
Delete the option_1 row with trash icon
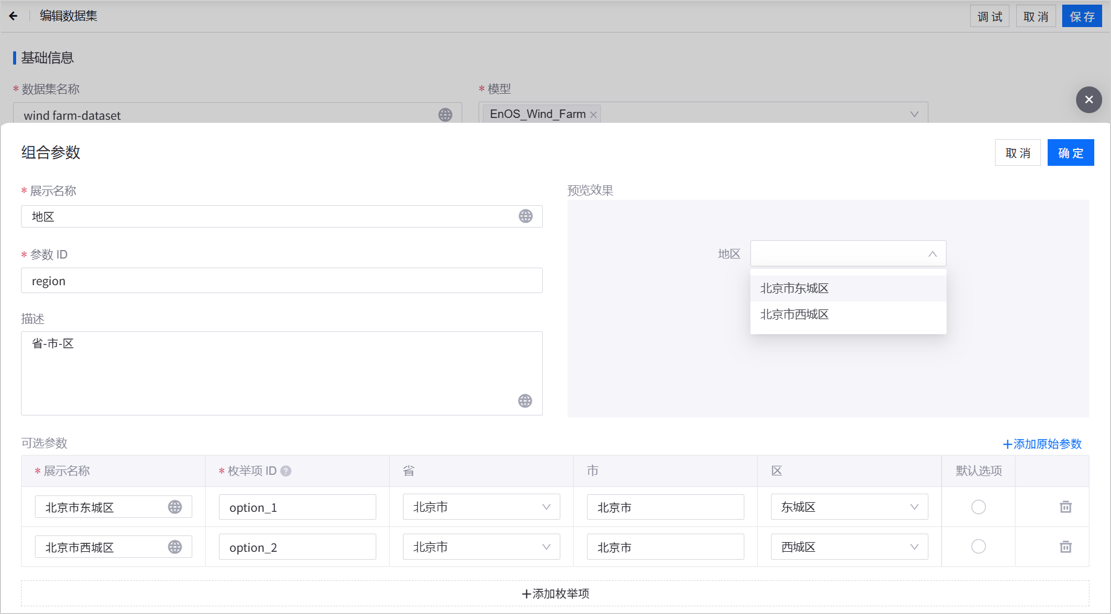(1065, 507)
